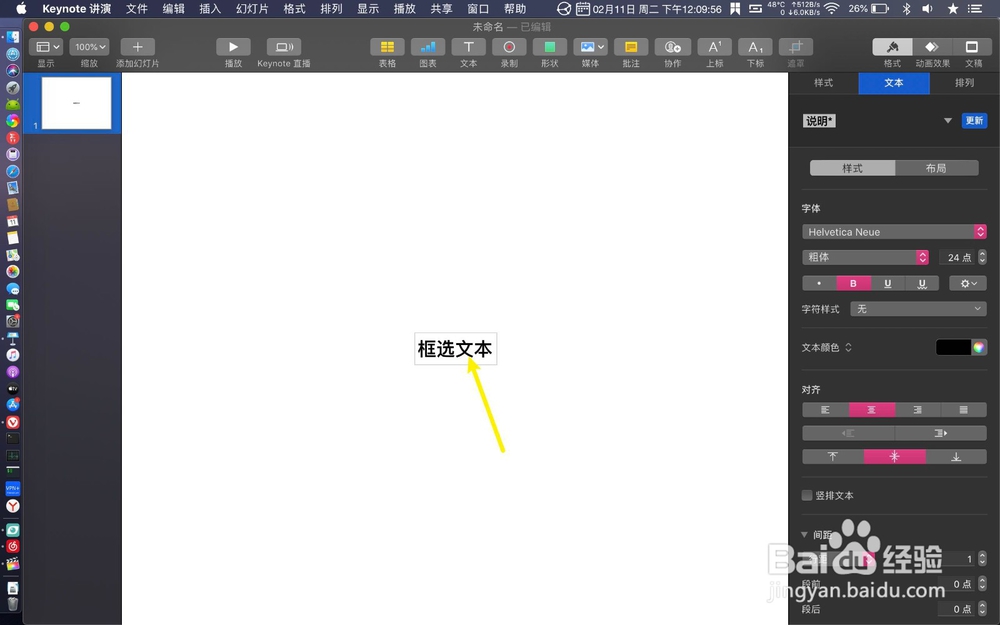Viewport: 1000px width, 625px height.
Task: Open the 协作 collaboration panel
Action: pos(672,47)
